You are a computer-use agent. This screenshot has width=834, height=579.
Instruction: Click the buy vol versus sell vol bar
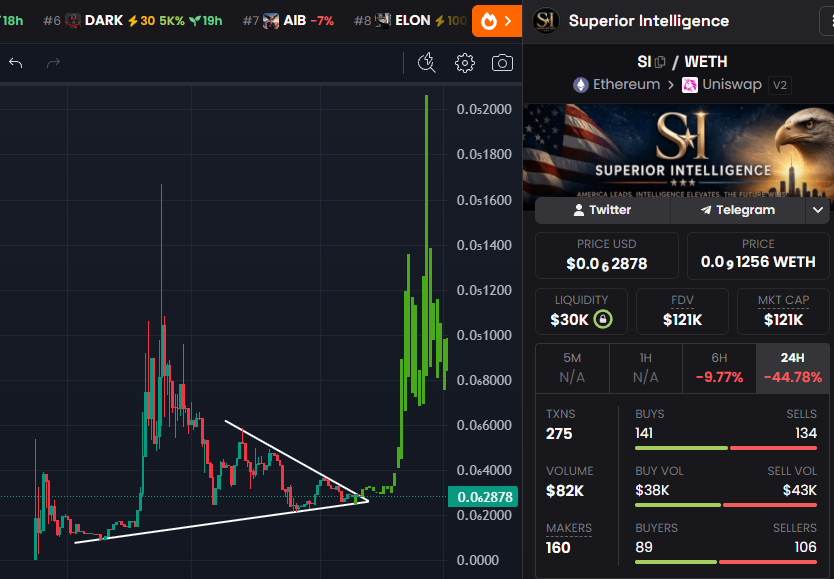(725, 505)
